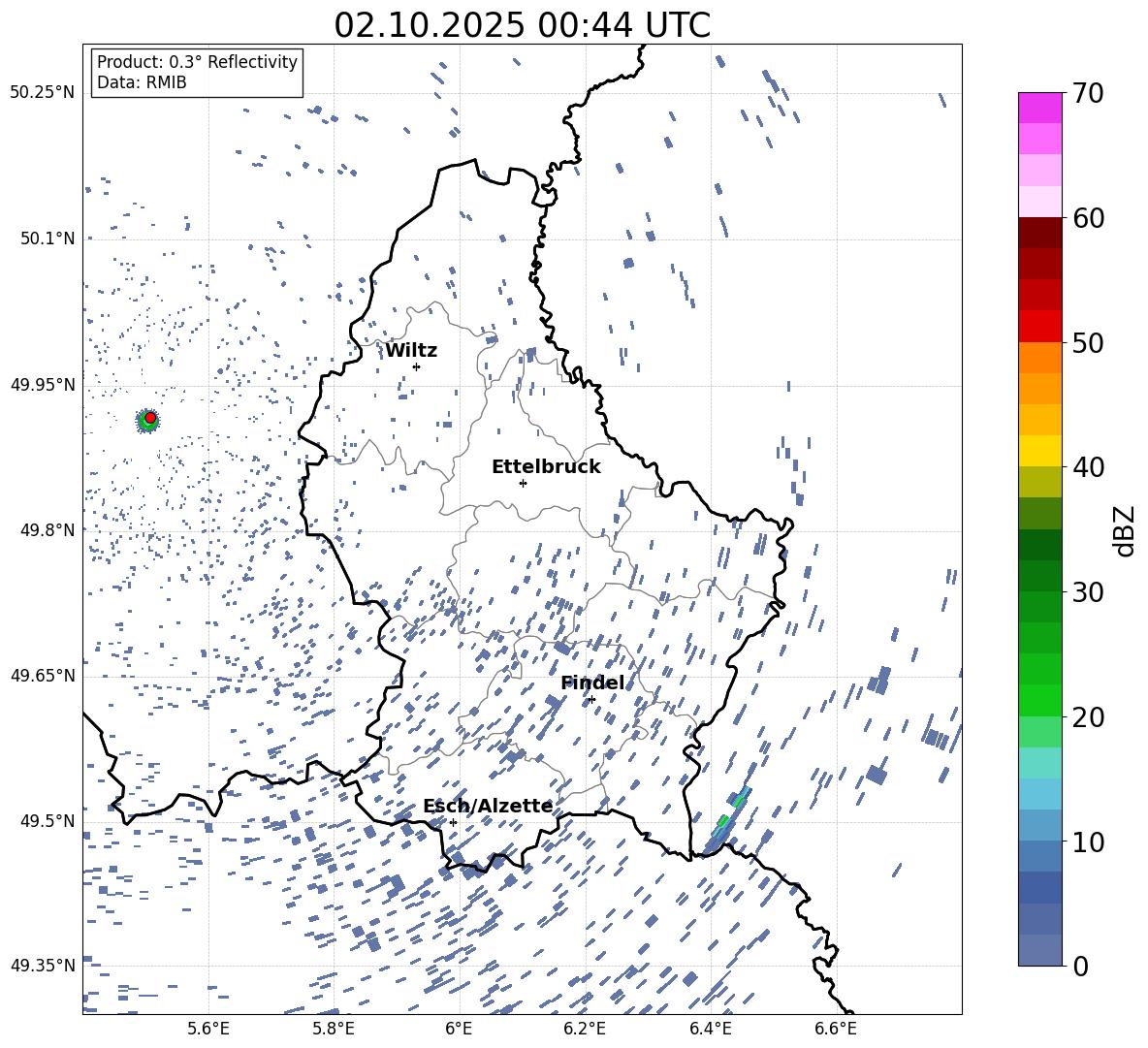Click the Esch/Alzette city label
Image resolution: width=1148 pixels, height=1048 pixels.
pos(488,806)
